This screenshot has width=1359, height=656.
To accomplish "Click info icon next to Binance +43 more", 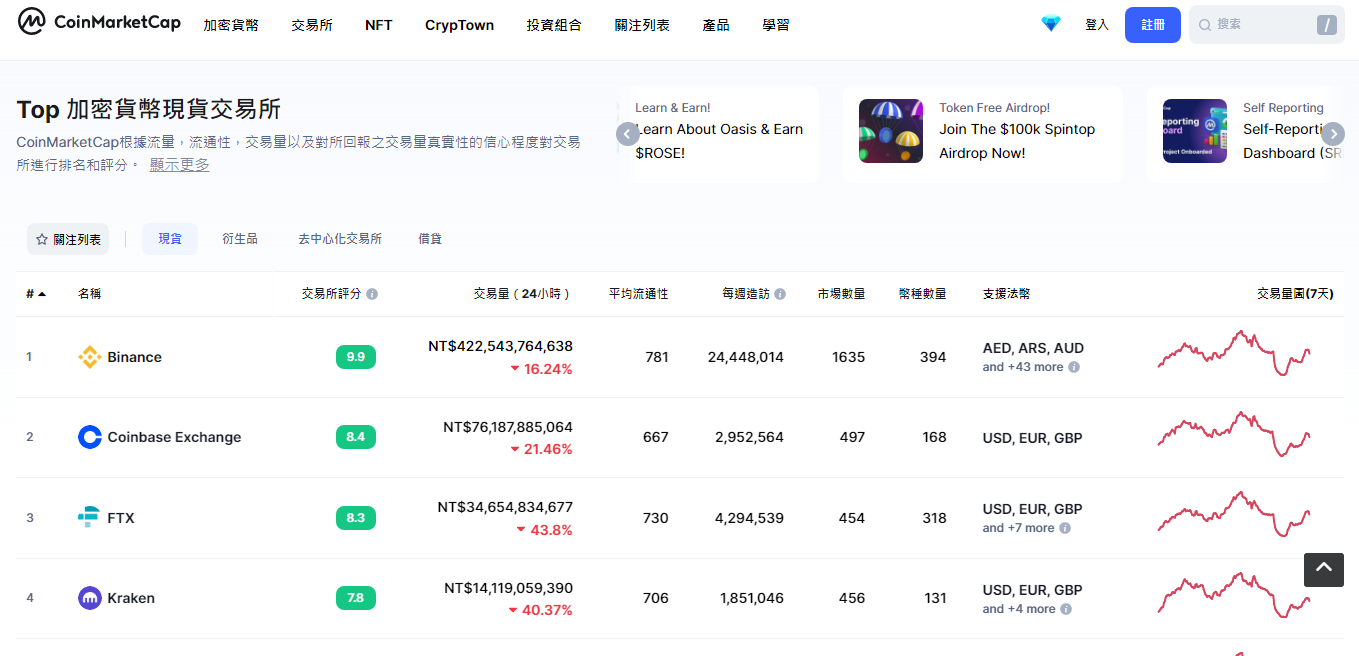I will coord(1074,367).
